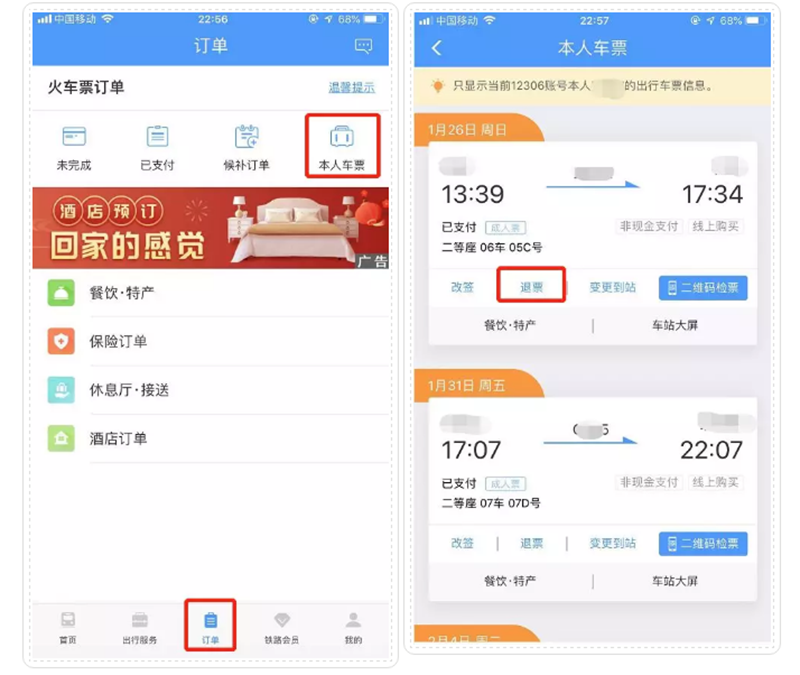
Task: Open 保险订单 insurance orders
Action: (211, 341)
